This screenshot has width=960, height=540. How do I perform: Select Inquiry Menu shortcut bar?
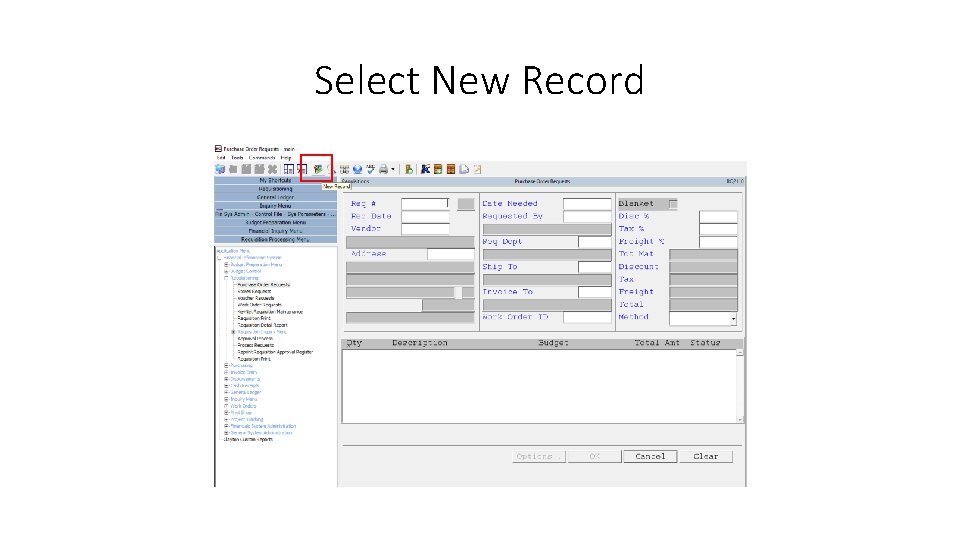tap(276, 206)
